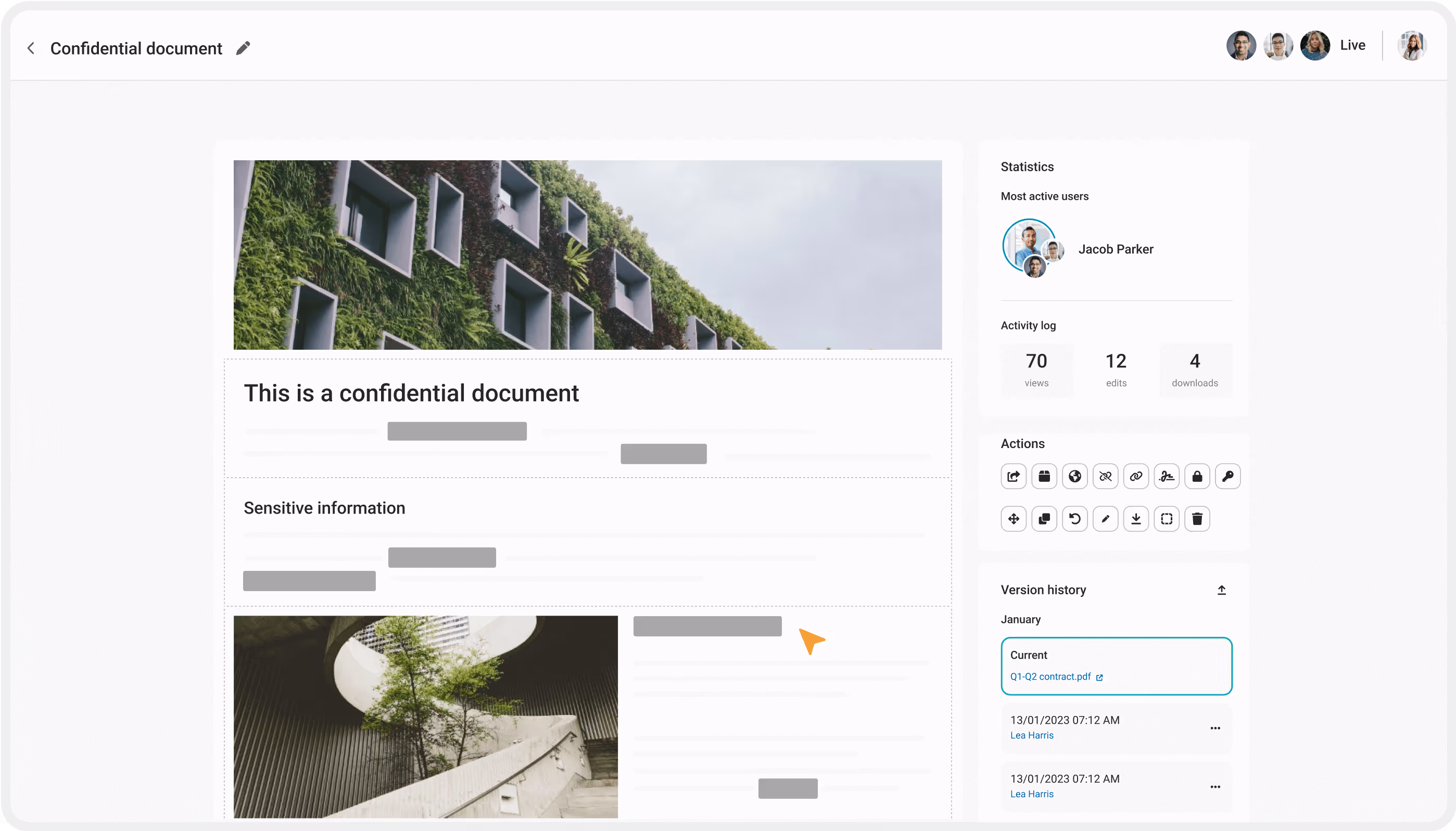Click the crossed-out unlink icon
Viewport: 1456px width, 831px height.
point(1106,477)
